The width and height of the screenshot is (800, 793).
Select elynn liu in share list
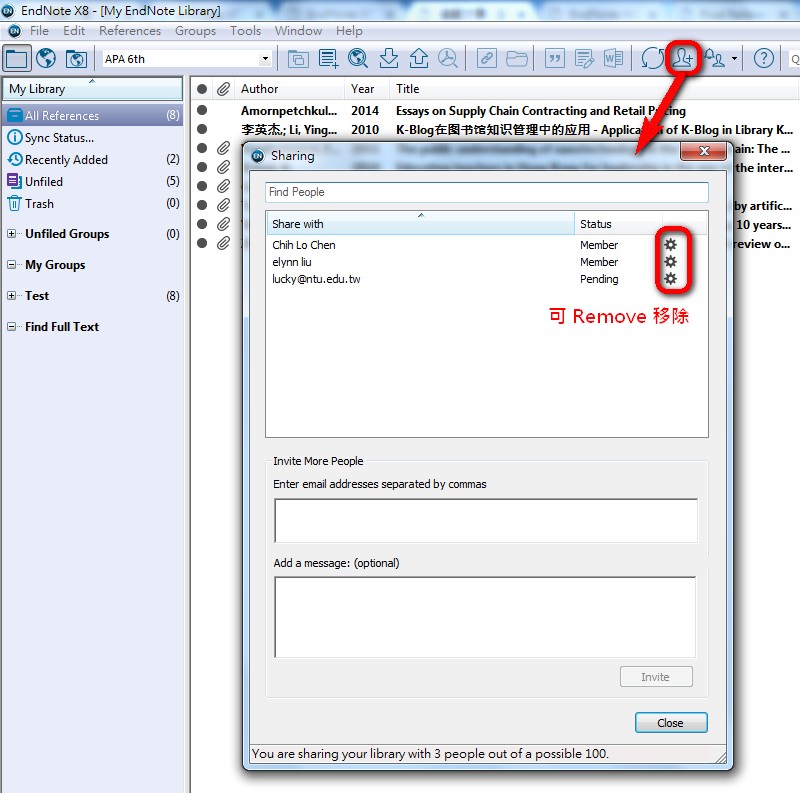[292, 262]
